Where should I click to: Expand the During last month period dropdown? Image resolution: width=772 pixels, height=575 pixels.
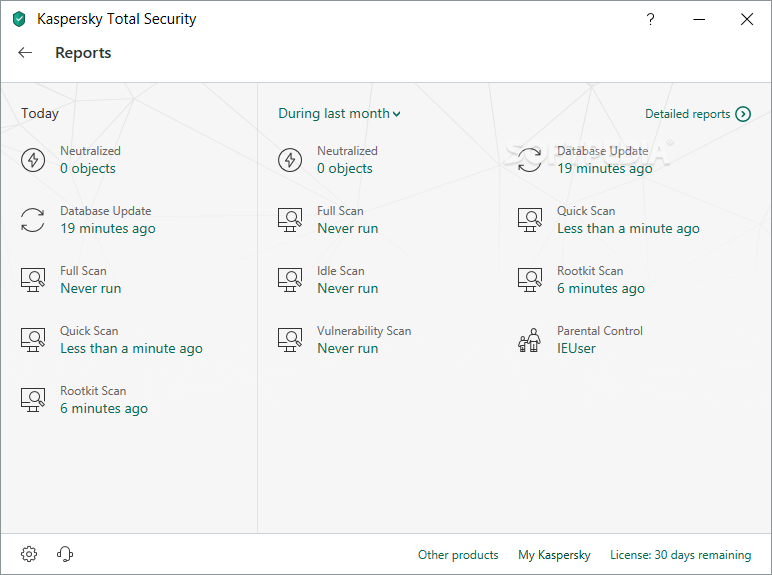click(x=339, y=114)
